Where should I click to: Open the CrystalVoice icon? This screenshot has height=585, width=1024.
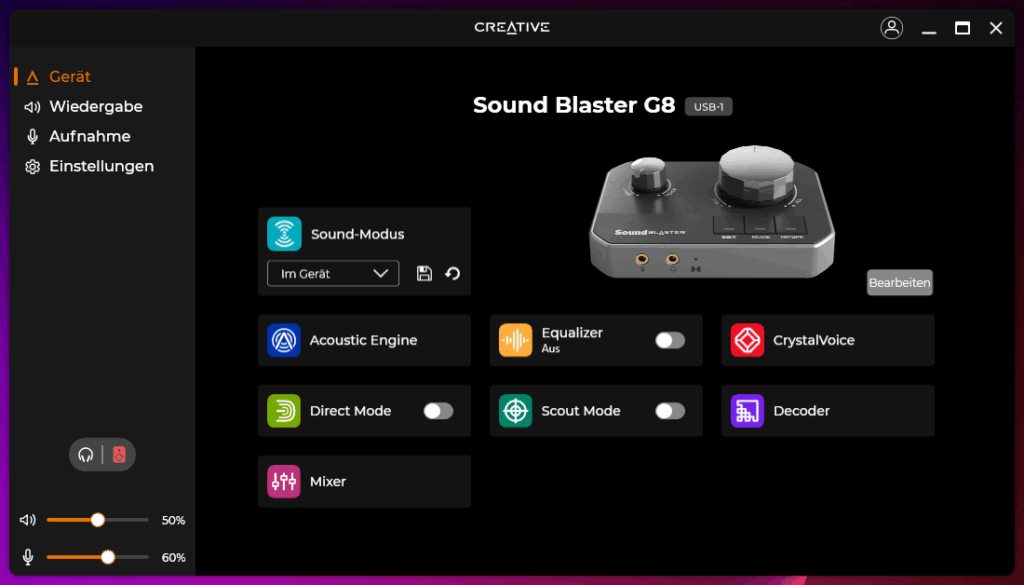tap(747, 341)
